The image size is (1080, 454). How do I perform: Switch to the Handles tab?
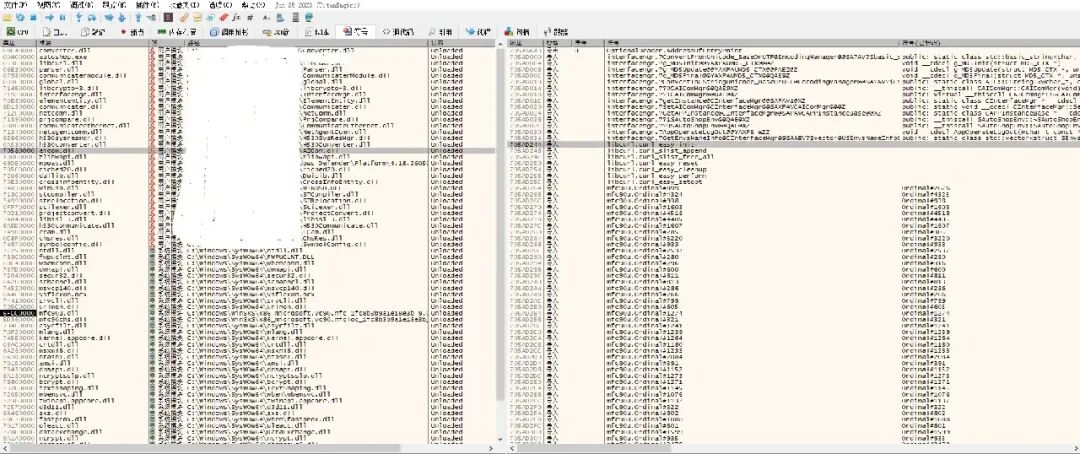(x=518, y=32)
